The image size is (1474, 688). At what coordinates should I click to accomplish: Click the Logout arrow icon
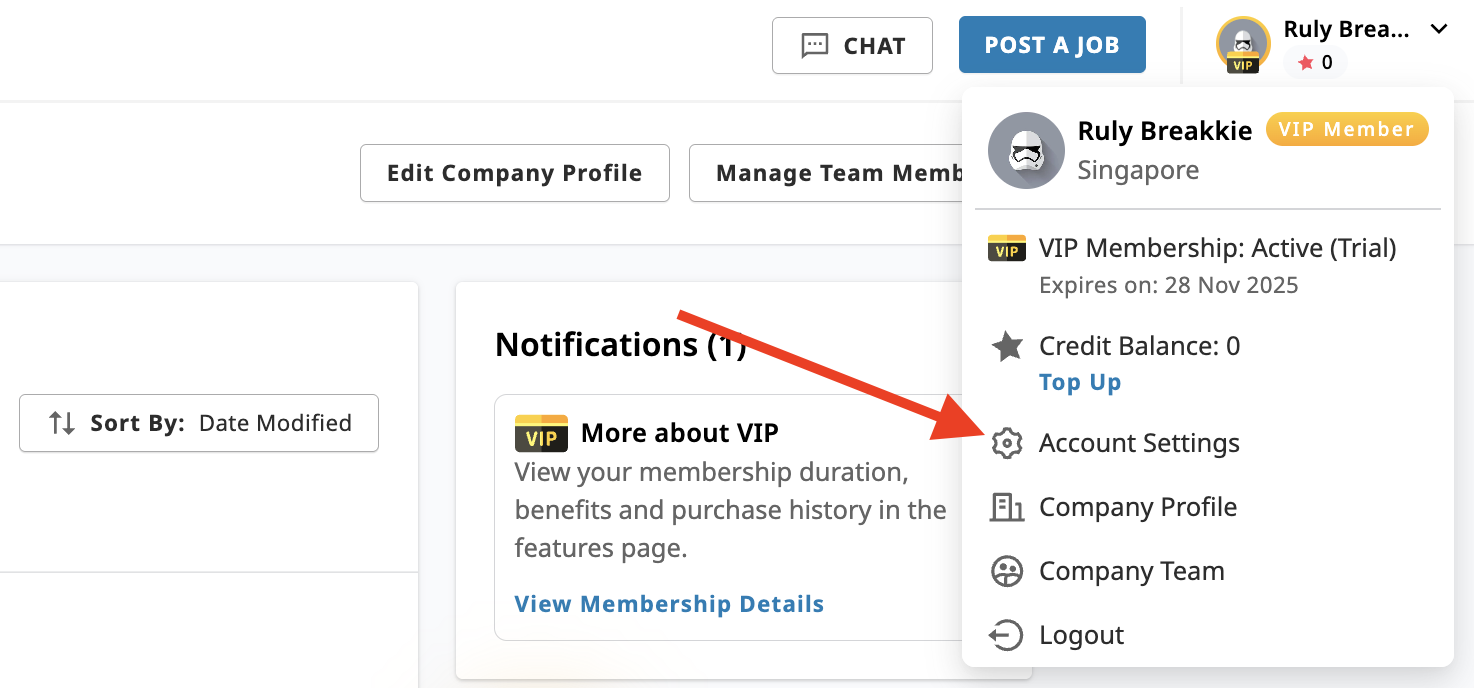(x=1007, y=635)
